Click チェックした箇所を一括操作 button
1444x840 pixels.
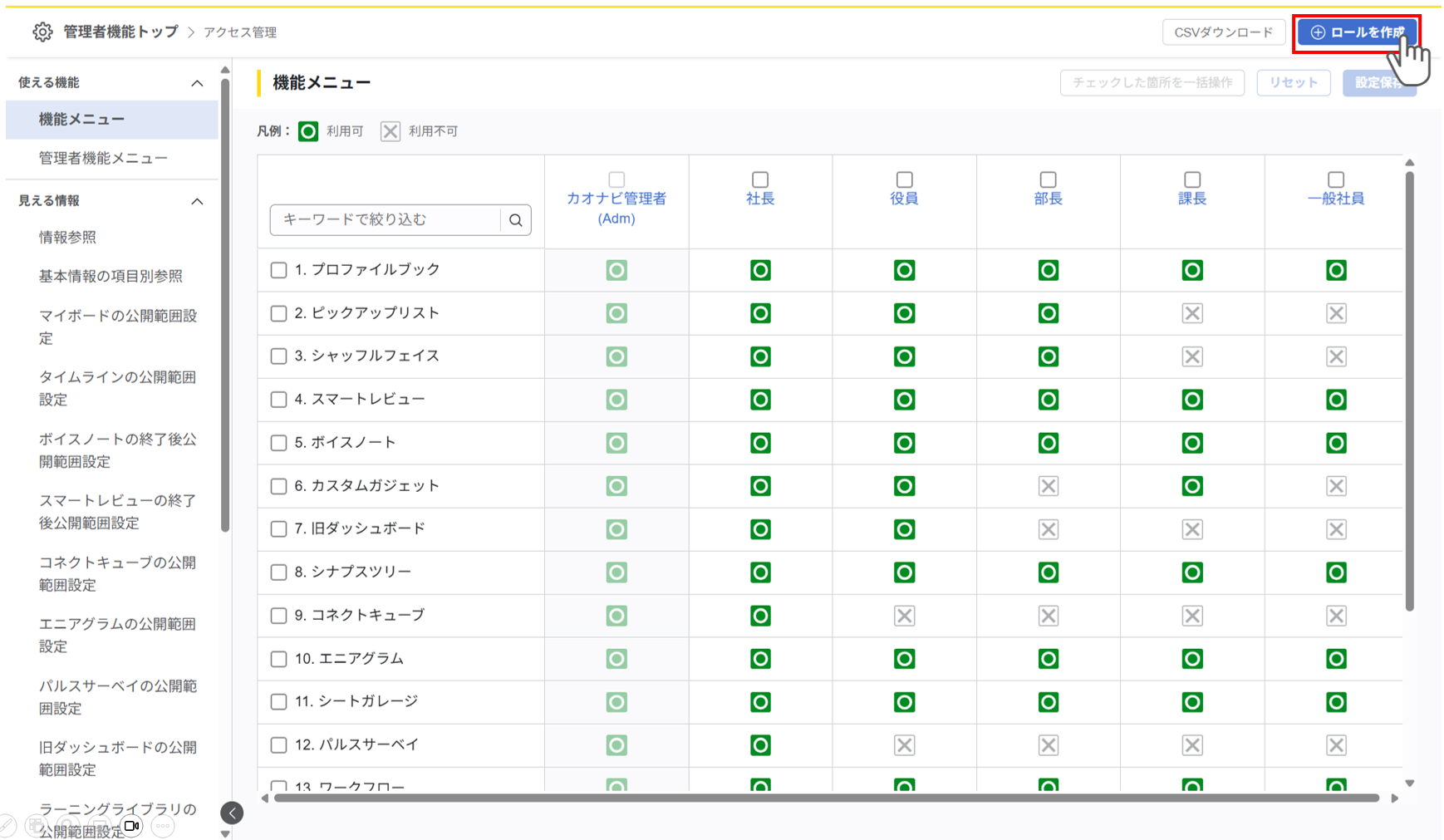click(1152, 82)
